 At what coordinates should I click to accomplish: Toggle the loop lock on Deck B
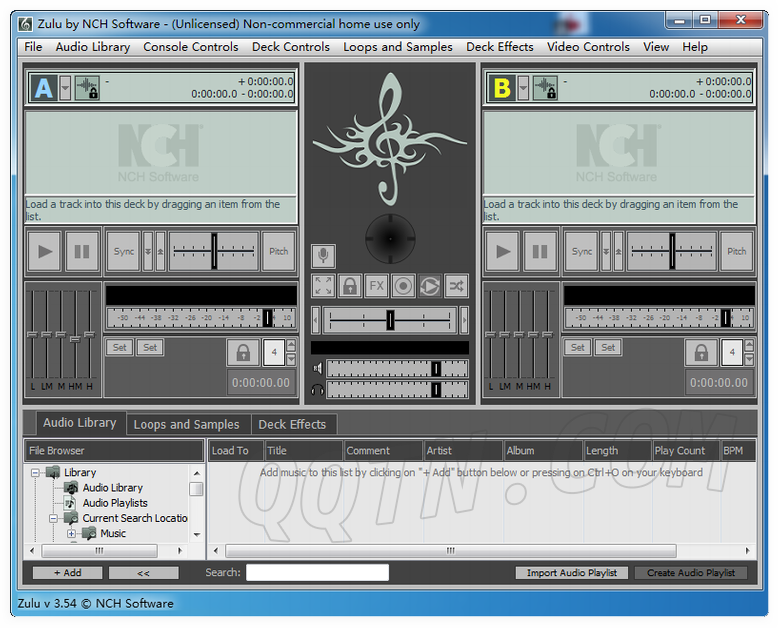[700, 353]
